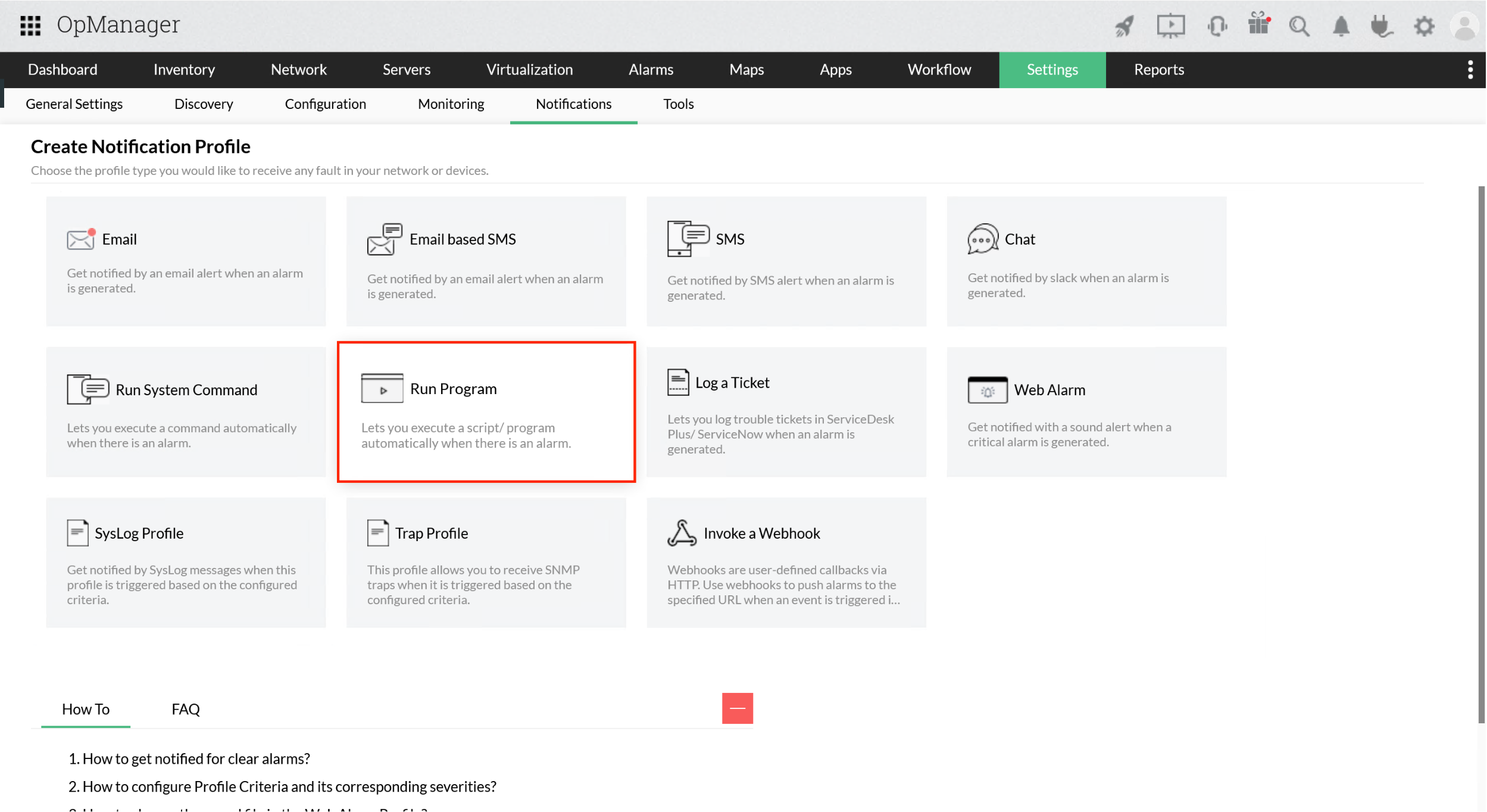The width and height of the screenshot is (1487, 812).
Task: Click the rocket quick-start icon
Action: click(x=1124, y=26)
